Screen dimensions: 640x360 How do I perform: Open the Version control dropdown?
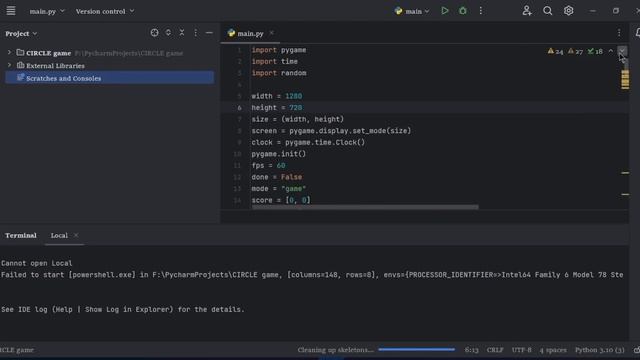[104, 11]
